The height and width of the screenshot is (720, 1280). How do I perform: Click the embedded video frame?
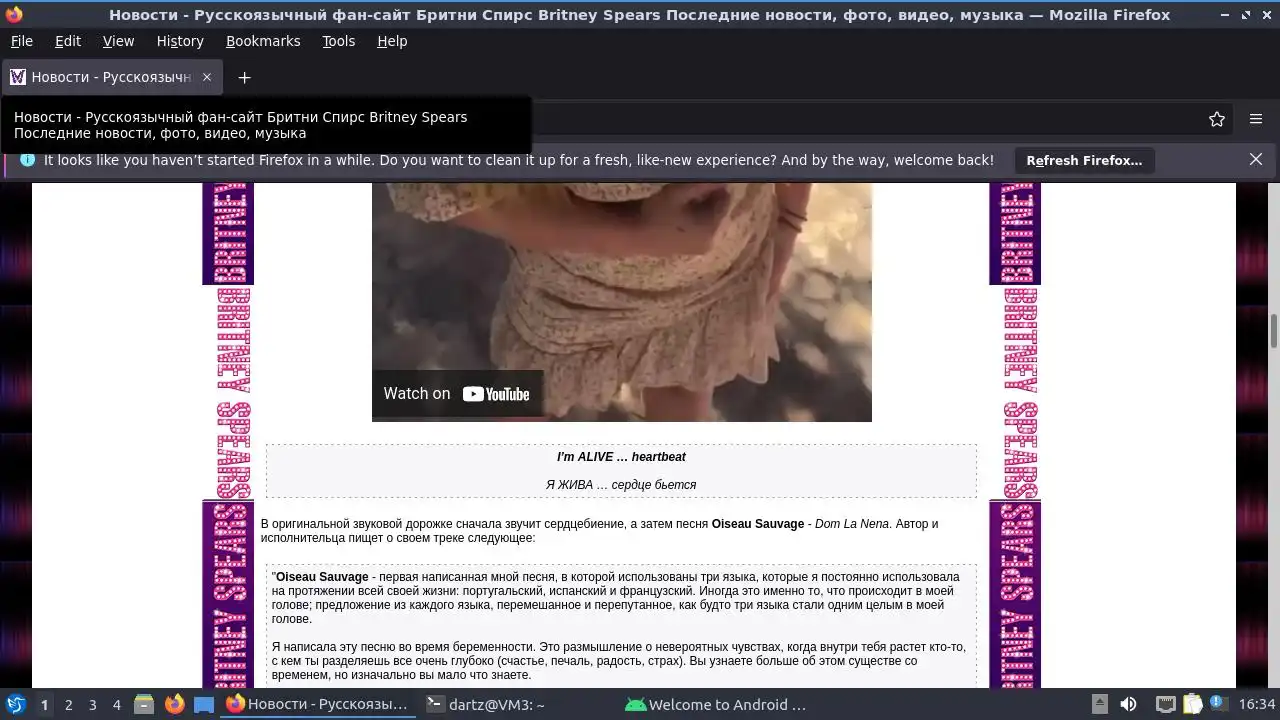click(x=622, y=302)
